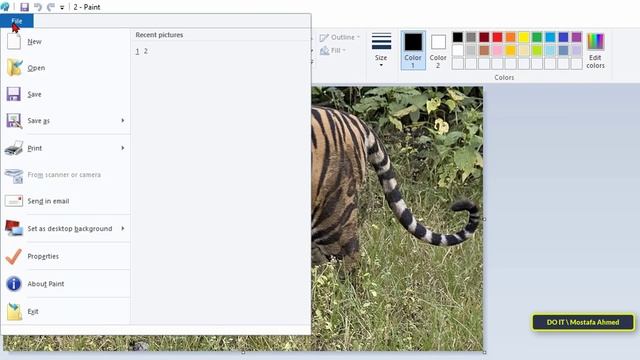
Task: Open the Size dropdown arrow
Action: tap(381, 65)
